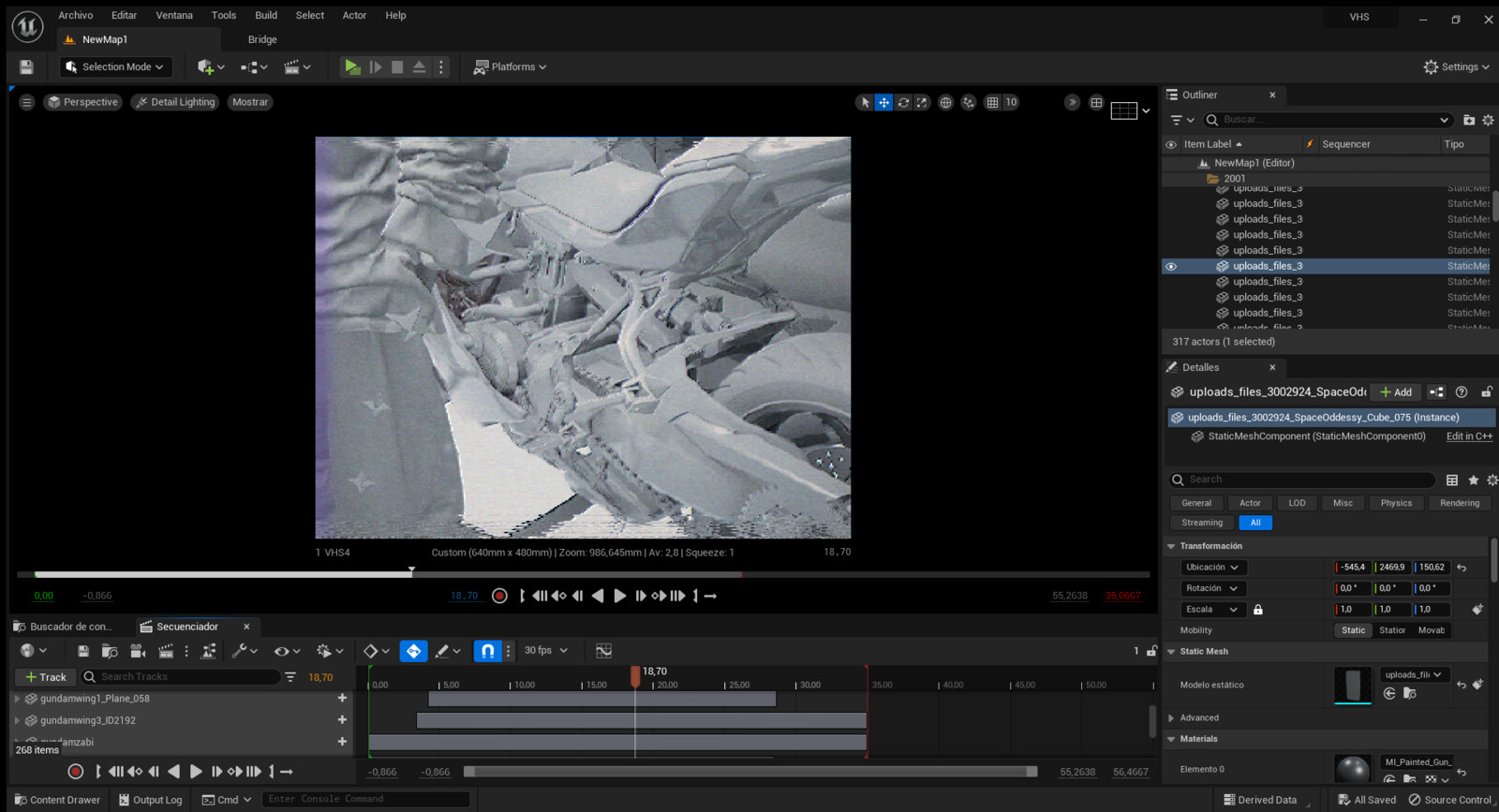Click the record button in the viewport transport bar
This screenshot has height=812, width=1499.
[x=500, y=596]
